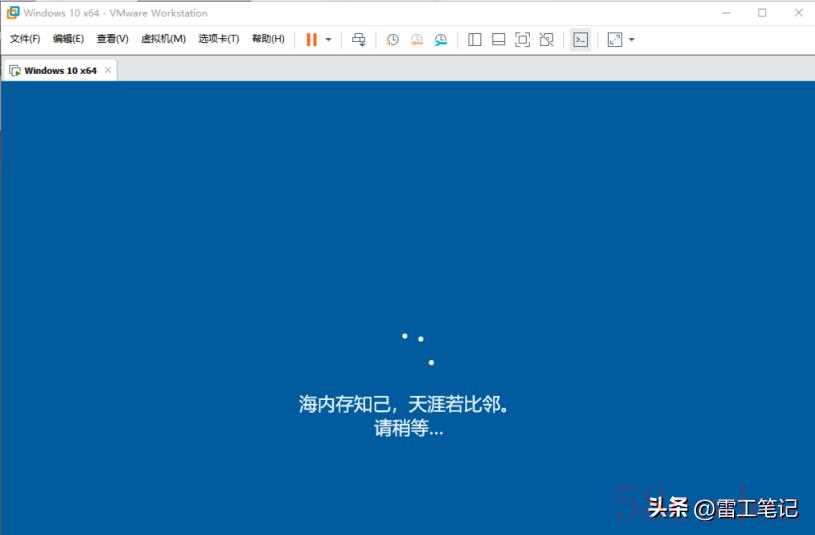Open the 选项卡(T) menu
The image size is (815, 535).
click(x=219, y=39)
